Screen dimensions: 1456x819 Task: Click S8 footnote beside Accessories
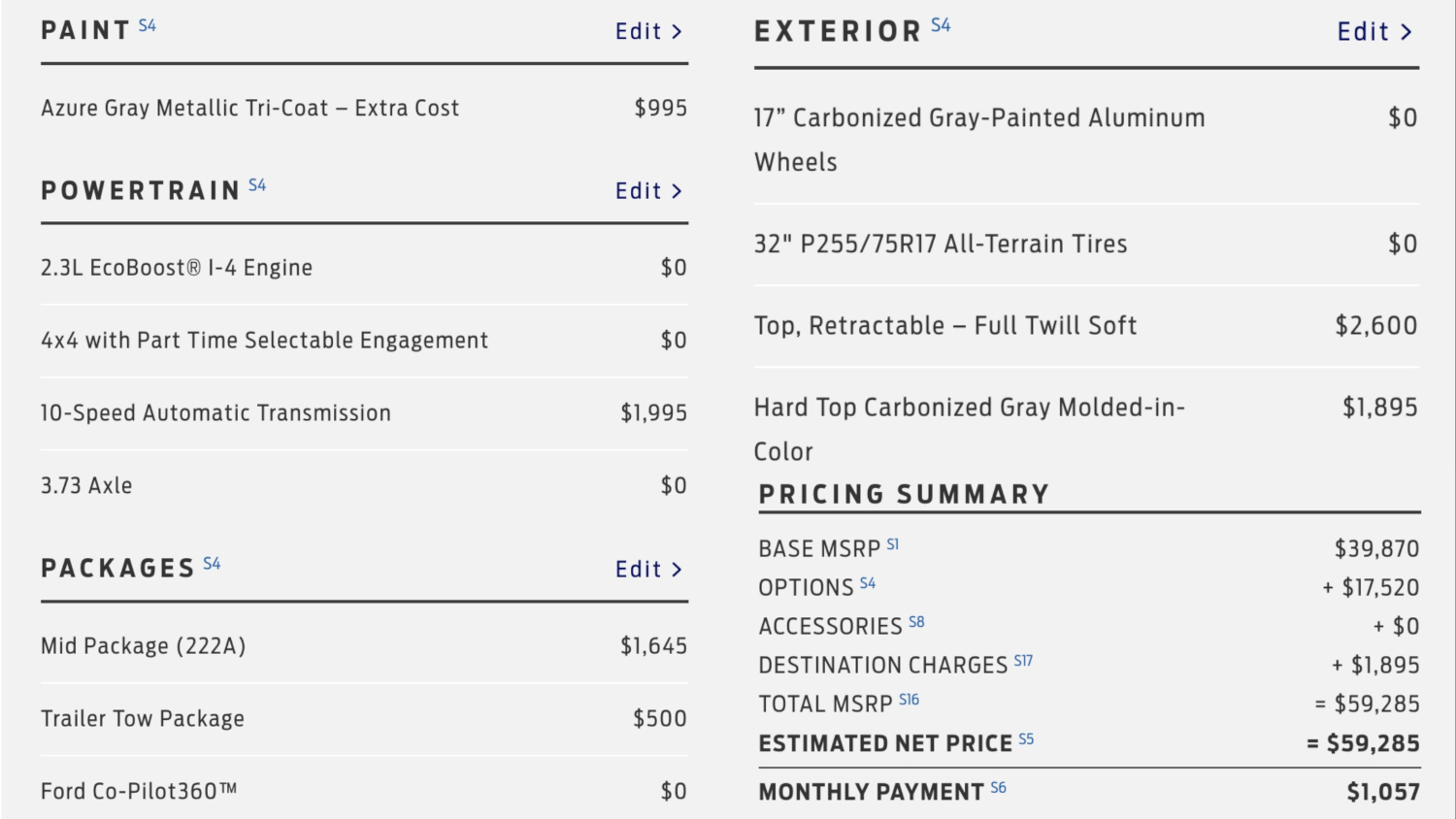pos(916,622)
